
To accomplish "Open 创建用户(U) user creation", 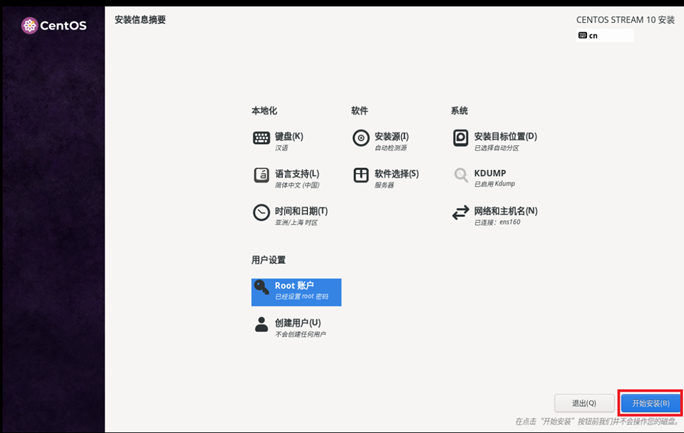I will [298, 323].
